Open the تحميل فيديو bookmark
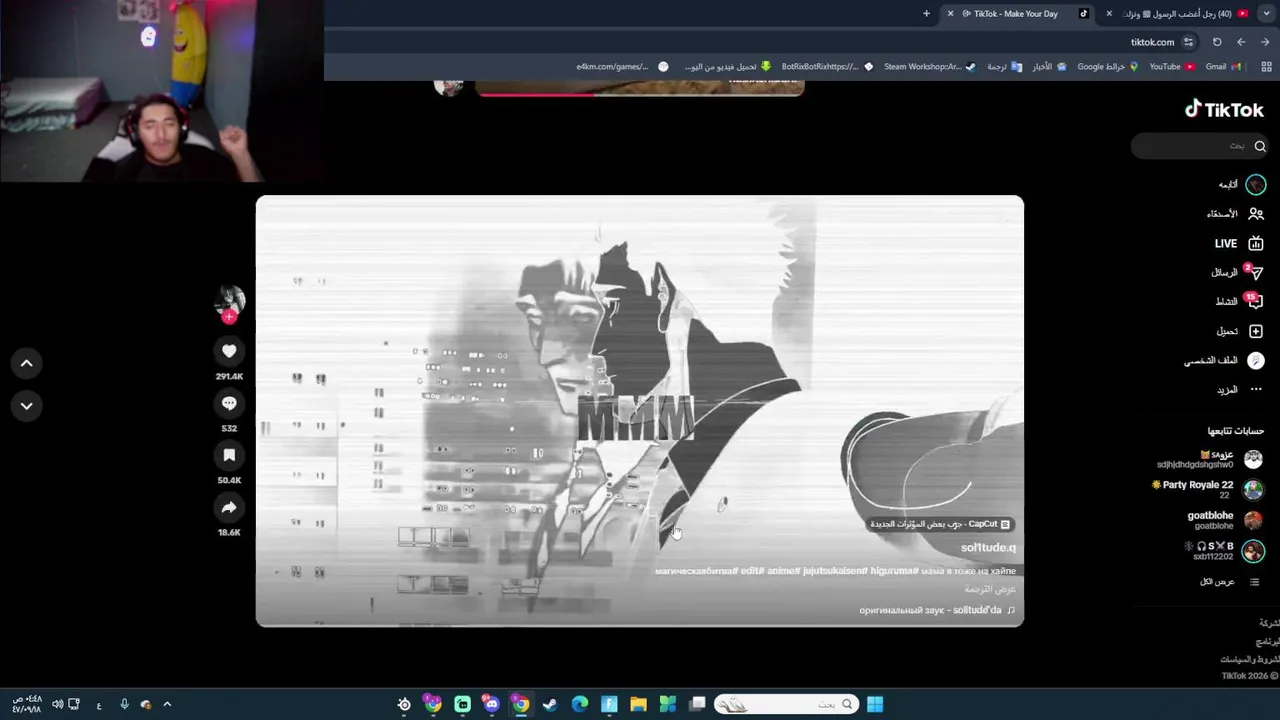The width and height of the screenshot is (1280, 720). [728, 67]
